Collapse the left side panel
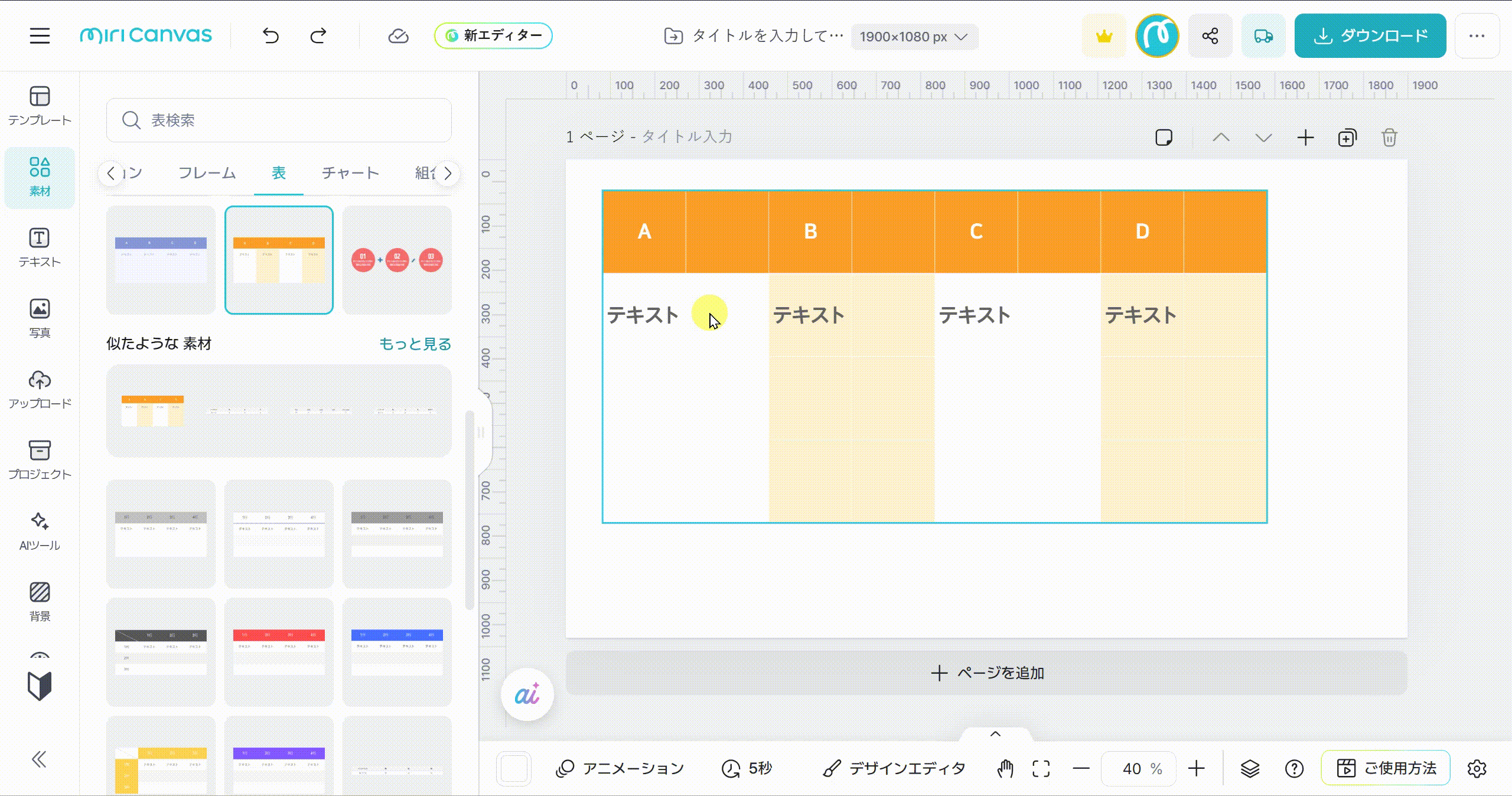 (39, 759)
